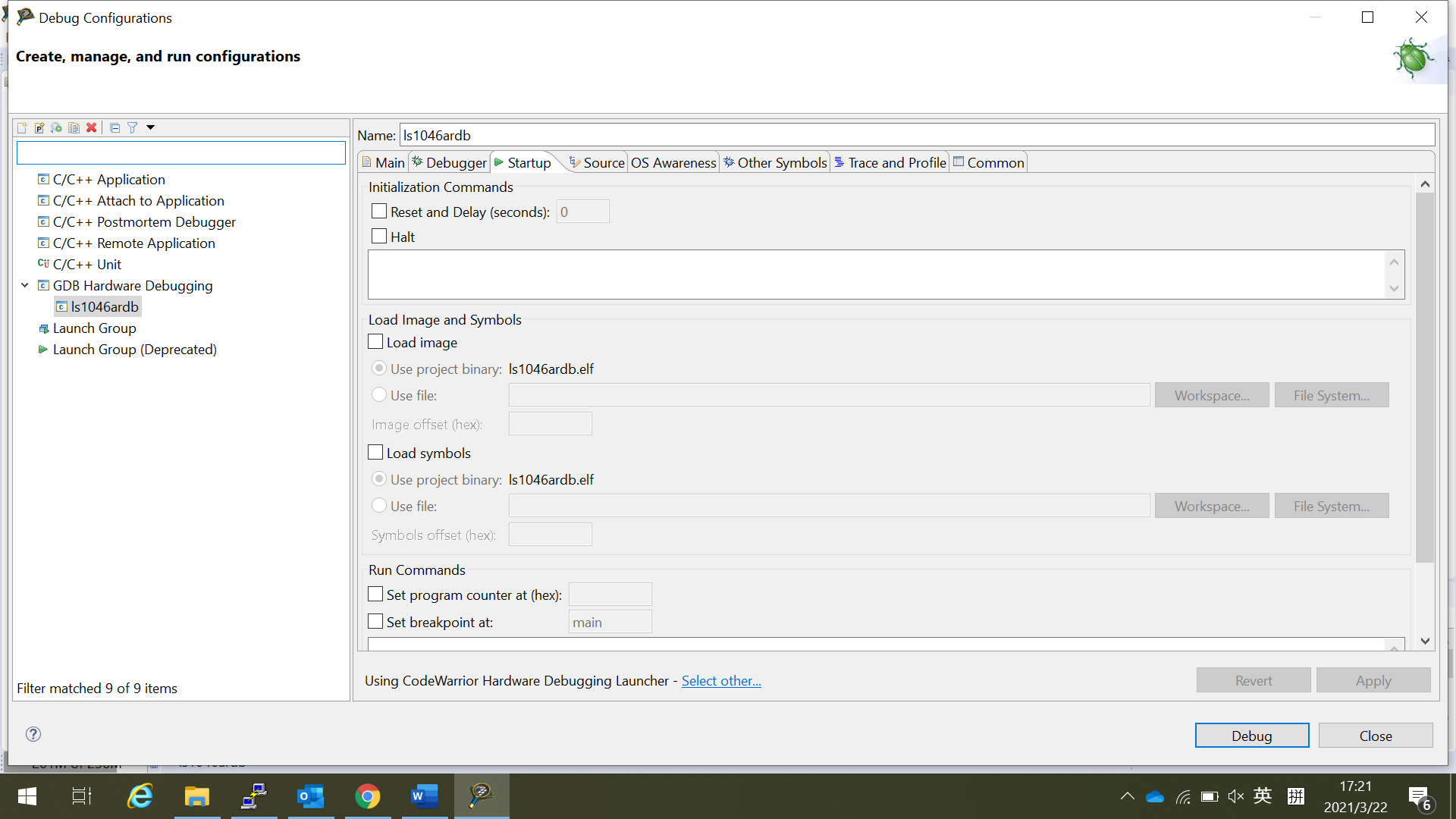Enable the Halt checkbox

tap(379, 237)
